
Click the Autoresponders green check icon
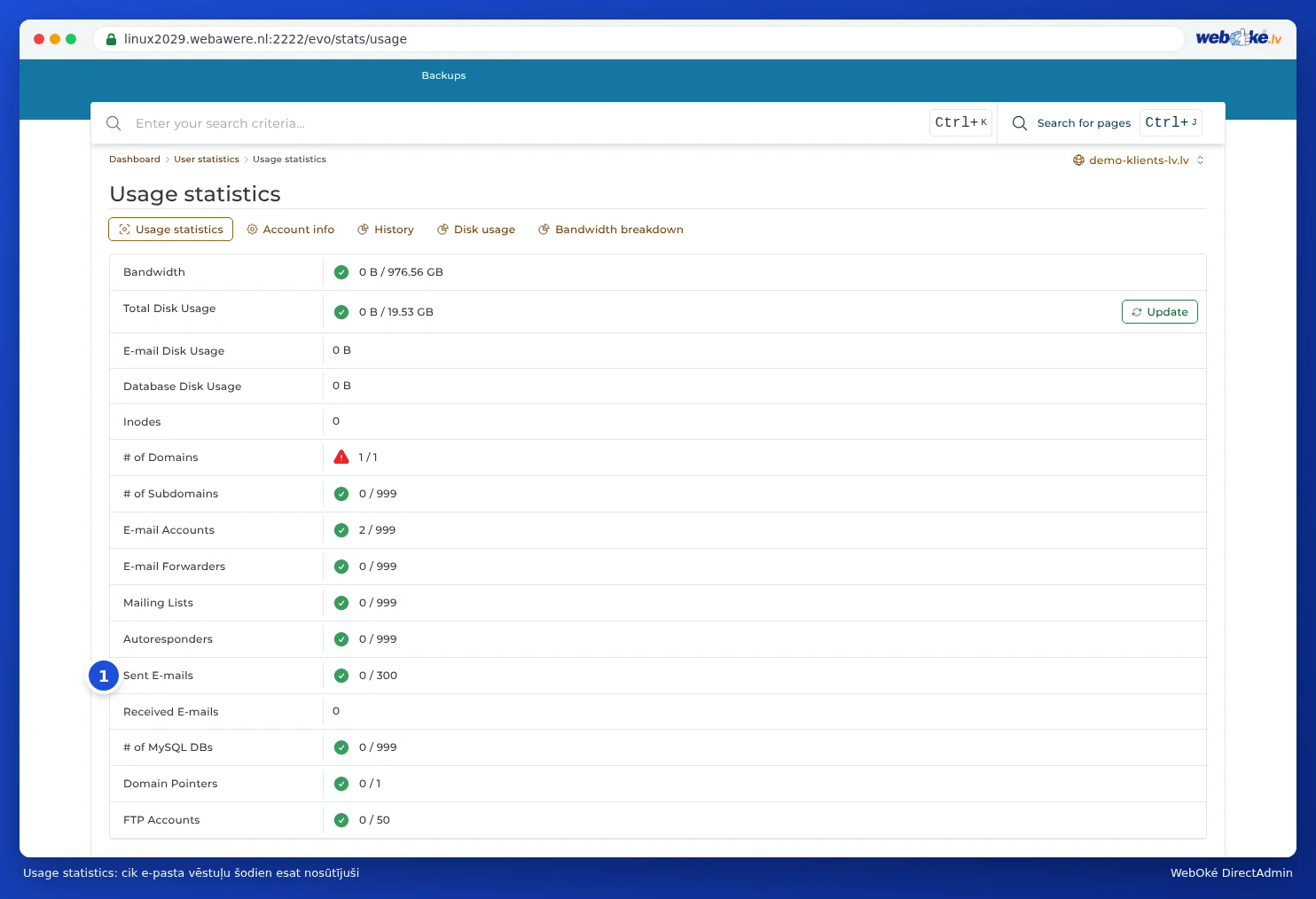(341, 639)
